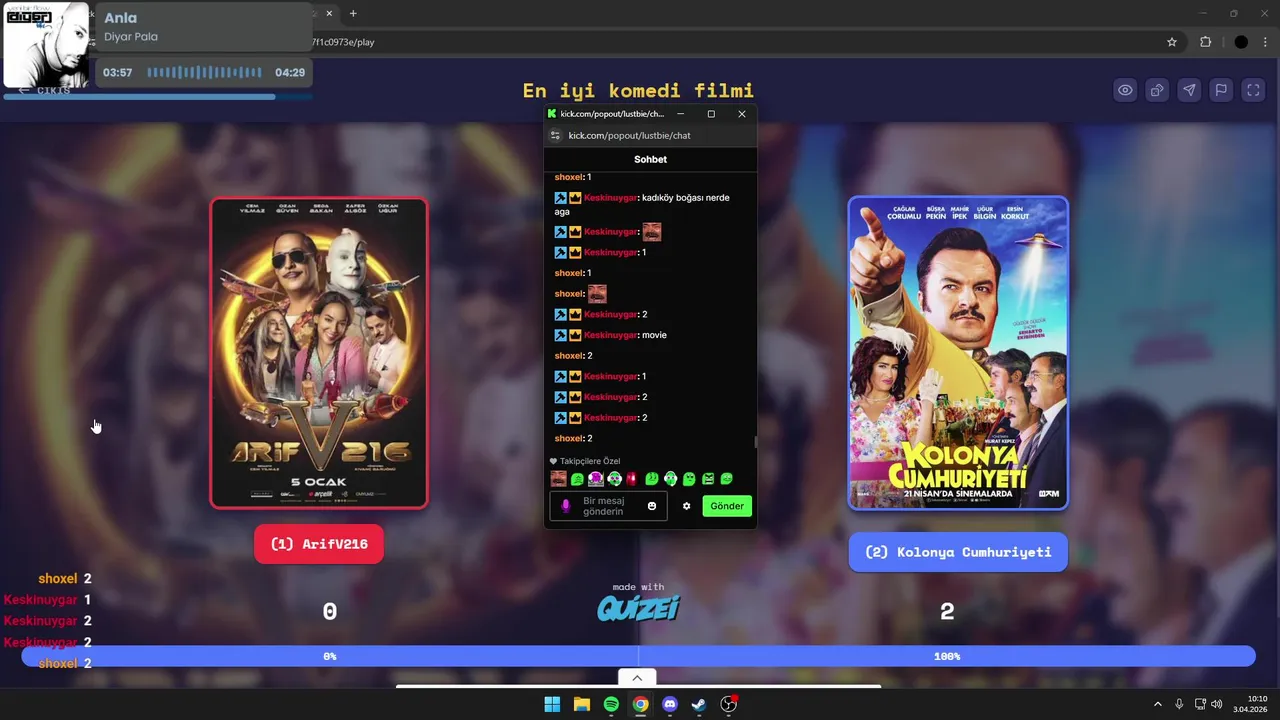Insert the red emote in the emote row

[x=631, y=479]
